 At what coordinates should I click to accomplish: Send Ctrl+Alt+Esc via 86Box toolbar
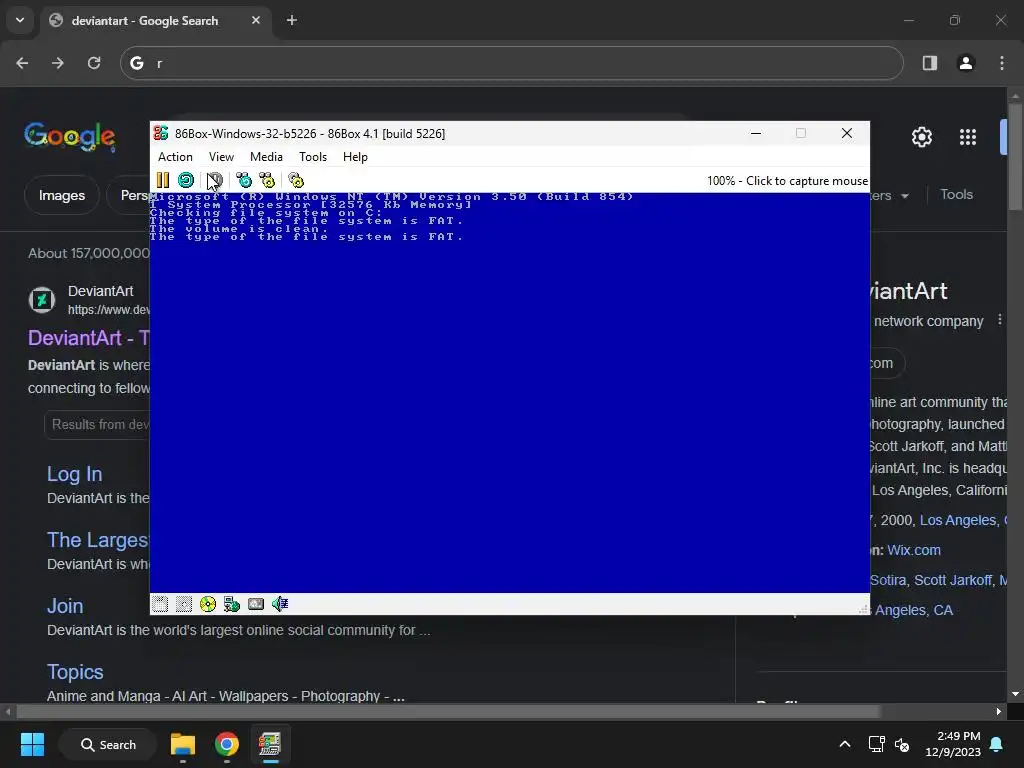267,180
